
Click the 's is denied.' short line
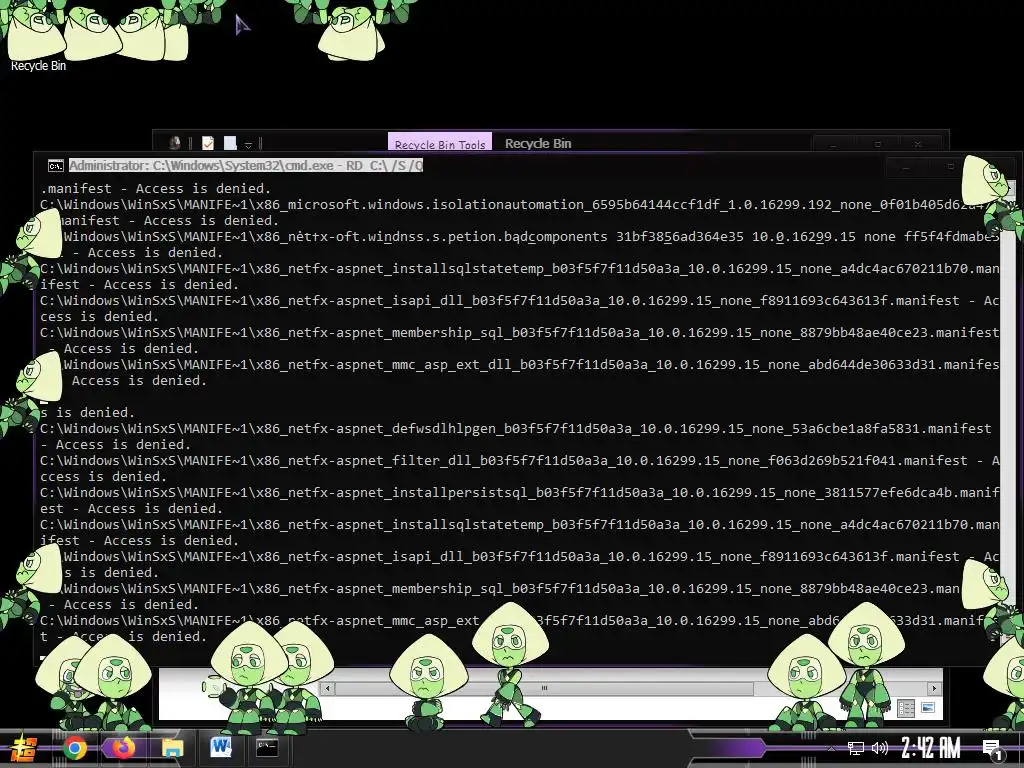[88, 413]
